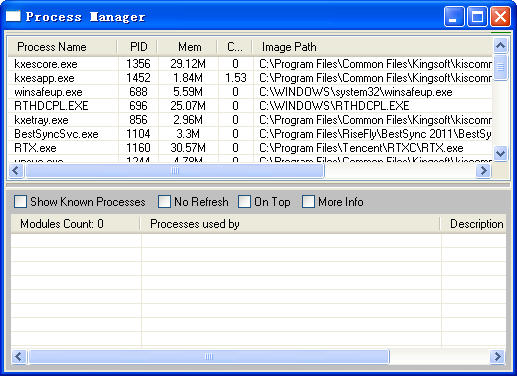517x376 pixels.
Task: Click the process list scroll up arrow
Action: tap(500, 46)
